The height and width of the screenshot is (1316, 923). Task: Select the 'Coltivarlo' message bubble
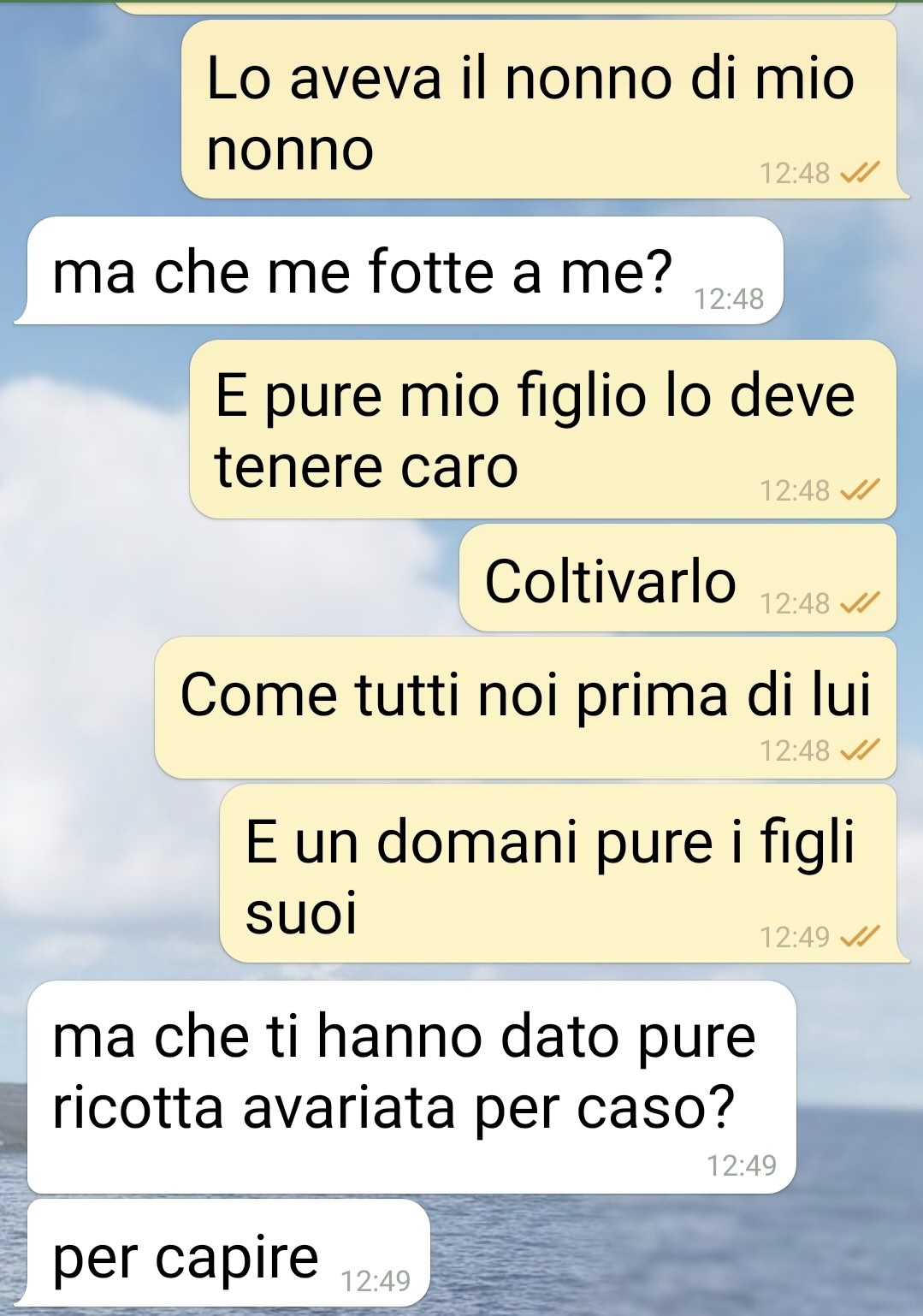pos(677,578)
